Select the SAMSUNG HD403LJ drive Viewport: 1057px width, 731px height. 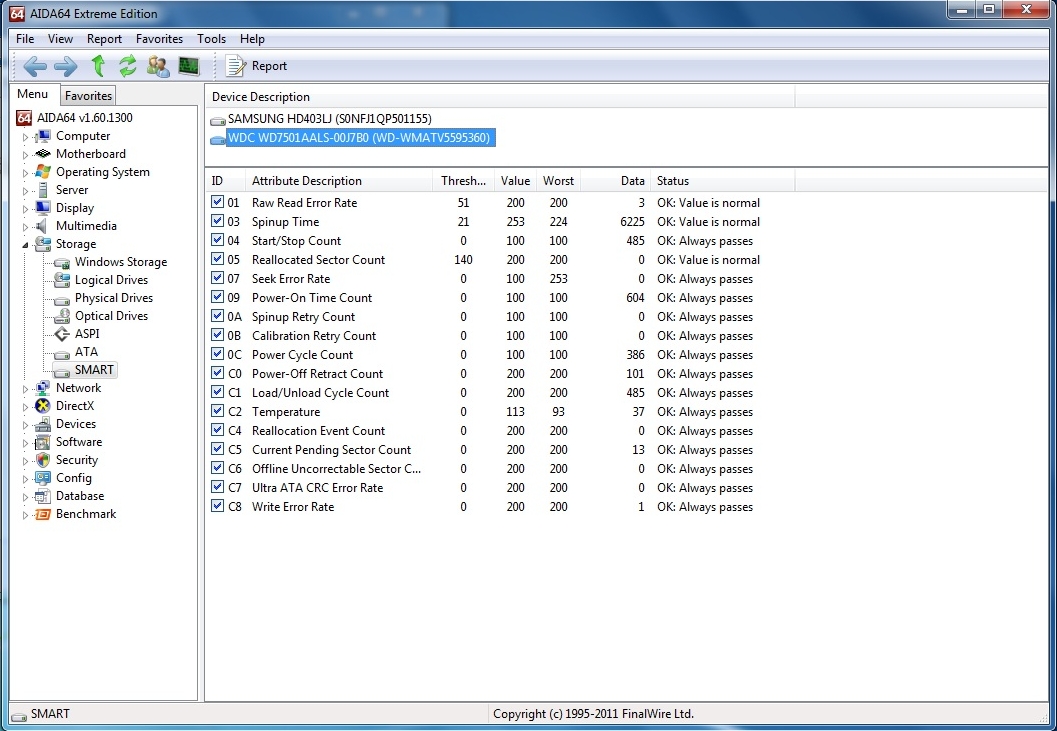(330, 119)
